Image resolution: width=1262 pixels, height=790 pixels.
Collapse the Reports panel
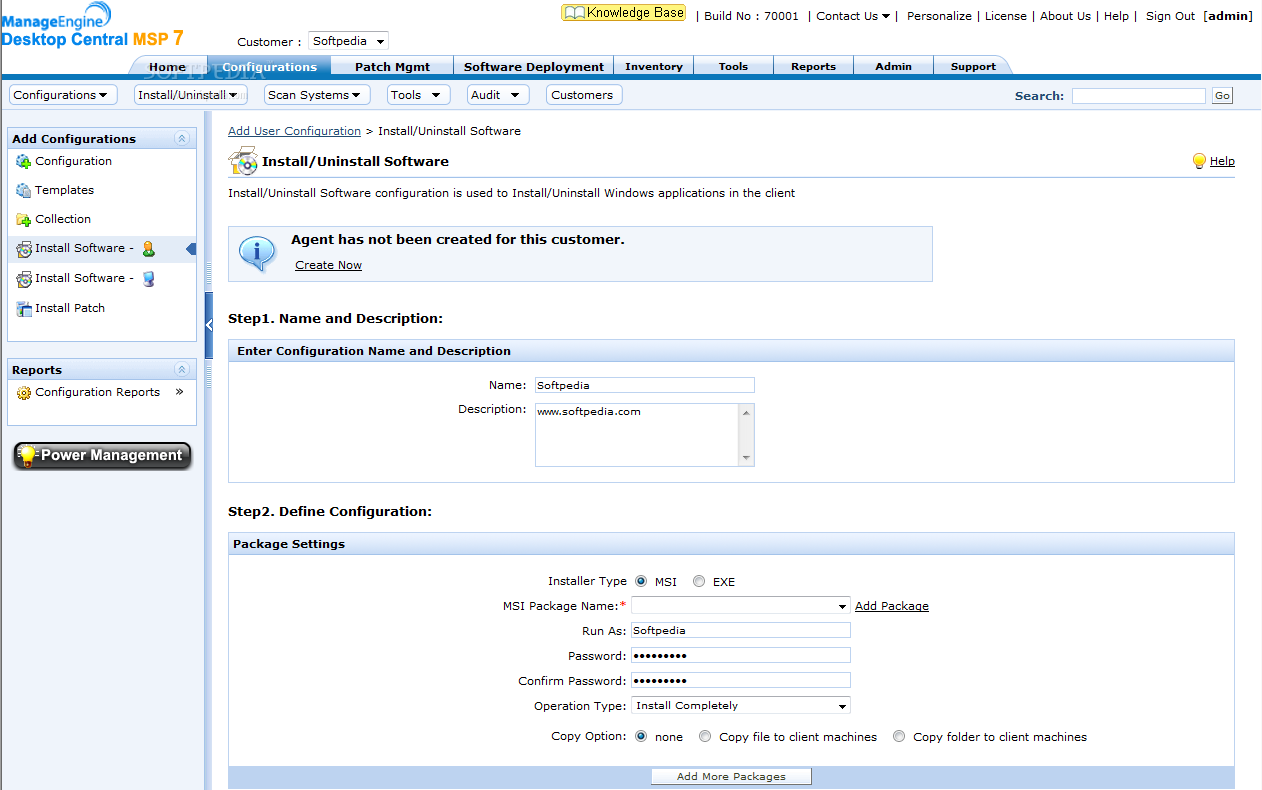[181, 370]
